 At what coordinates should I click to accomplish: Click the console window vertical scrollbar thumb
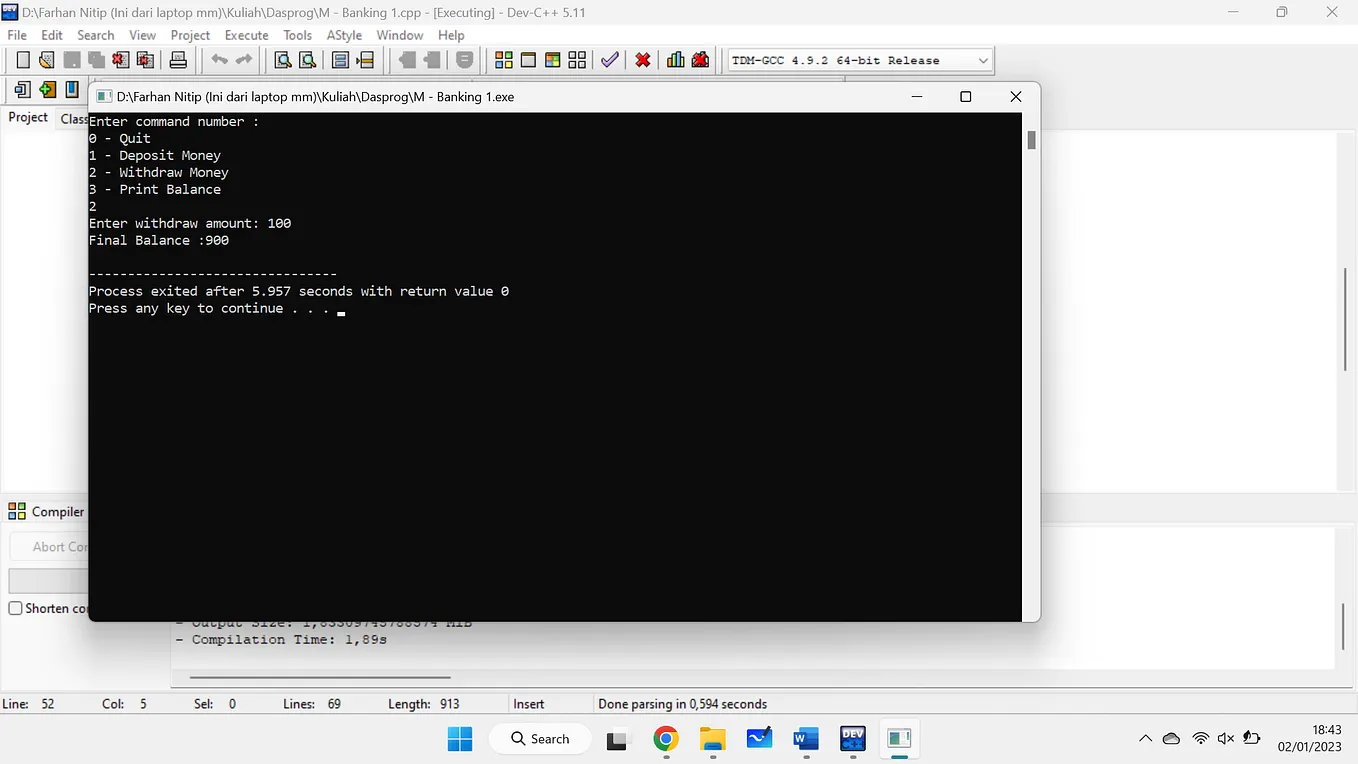pyautogui.click(x=1031, y=140)
